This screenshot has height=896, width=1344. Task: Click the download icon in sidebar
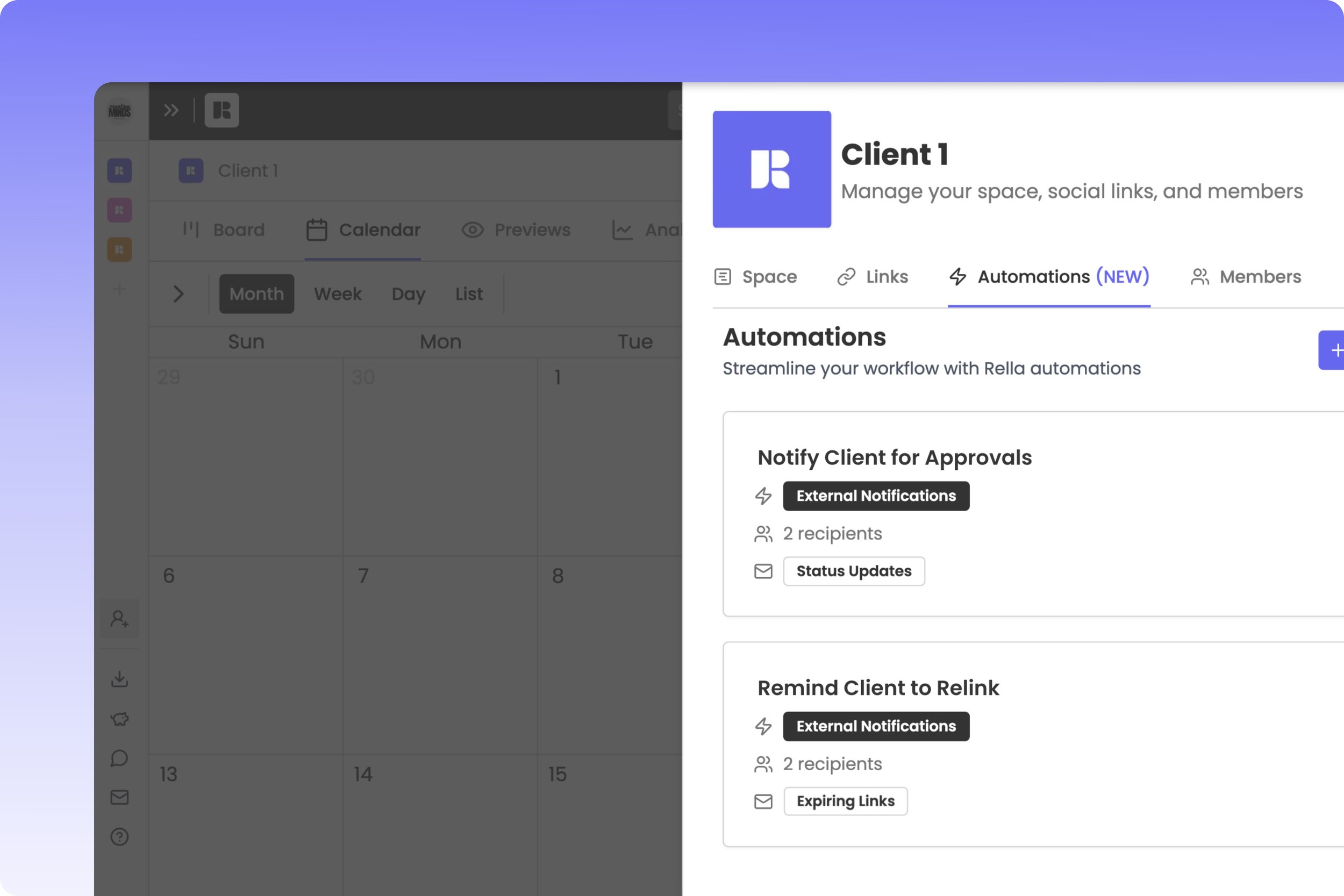point(119,679)
